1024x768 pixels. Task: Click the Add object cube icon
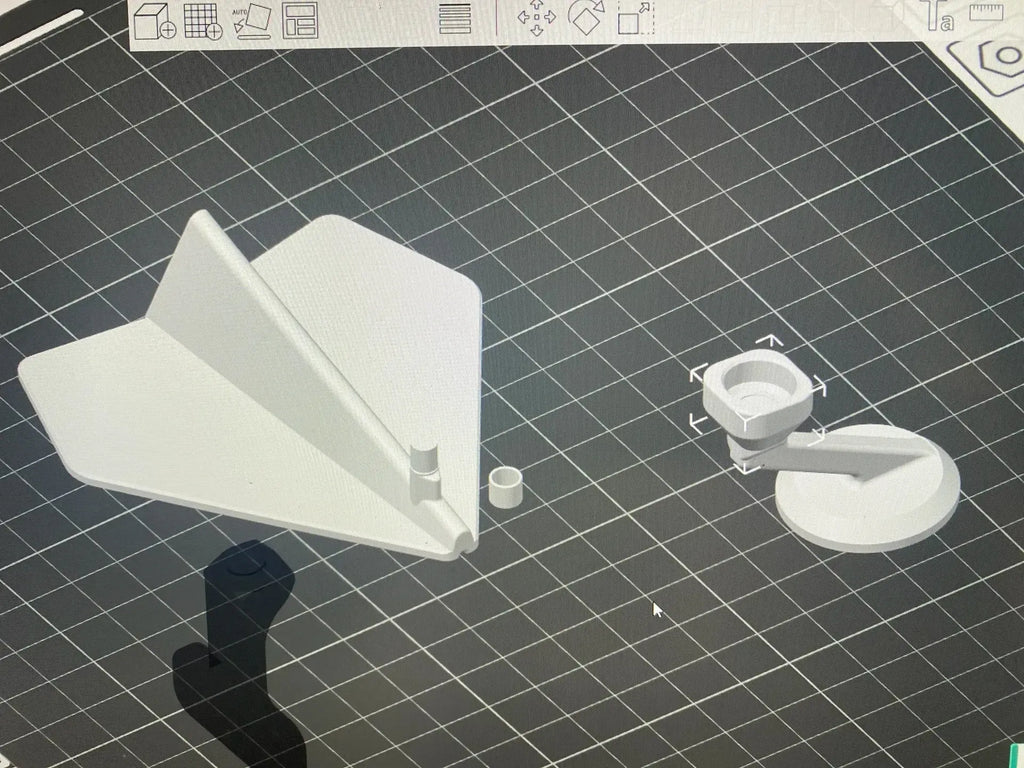[x=154, y=21]
